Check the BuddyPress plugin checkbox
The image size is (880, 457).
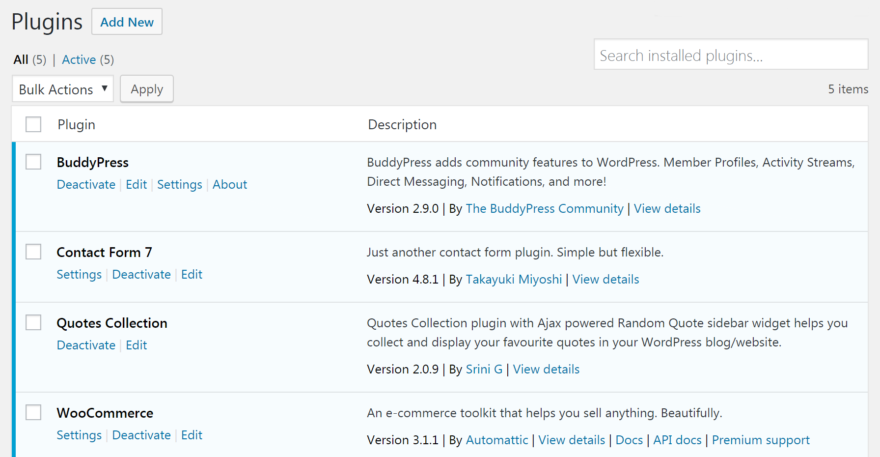(34, 162)
